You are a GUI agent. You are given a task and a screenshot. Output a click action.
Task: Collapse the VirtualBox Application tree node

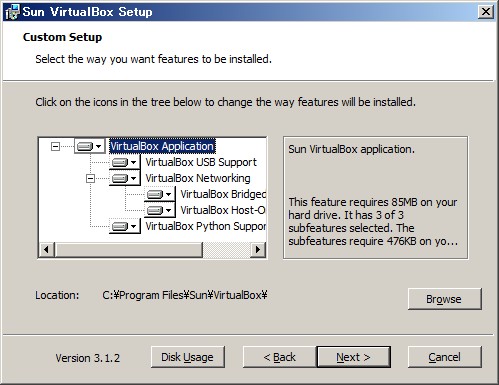55,146
